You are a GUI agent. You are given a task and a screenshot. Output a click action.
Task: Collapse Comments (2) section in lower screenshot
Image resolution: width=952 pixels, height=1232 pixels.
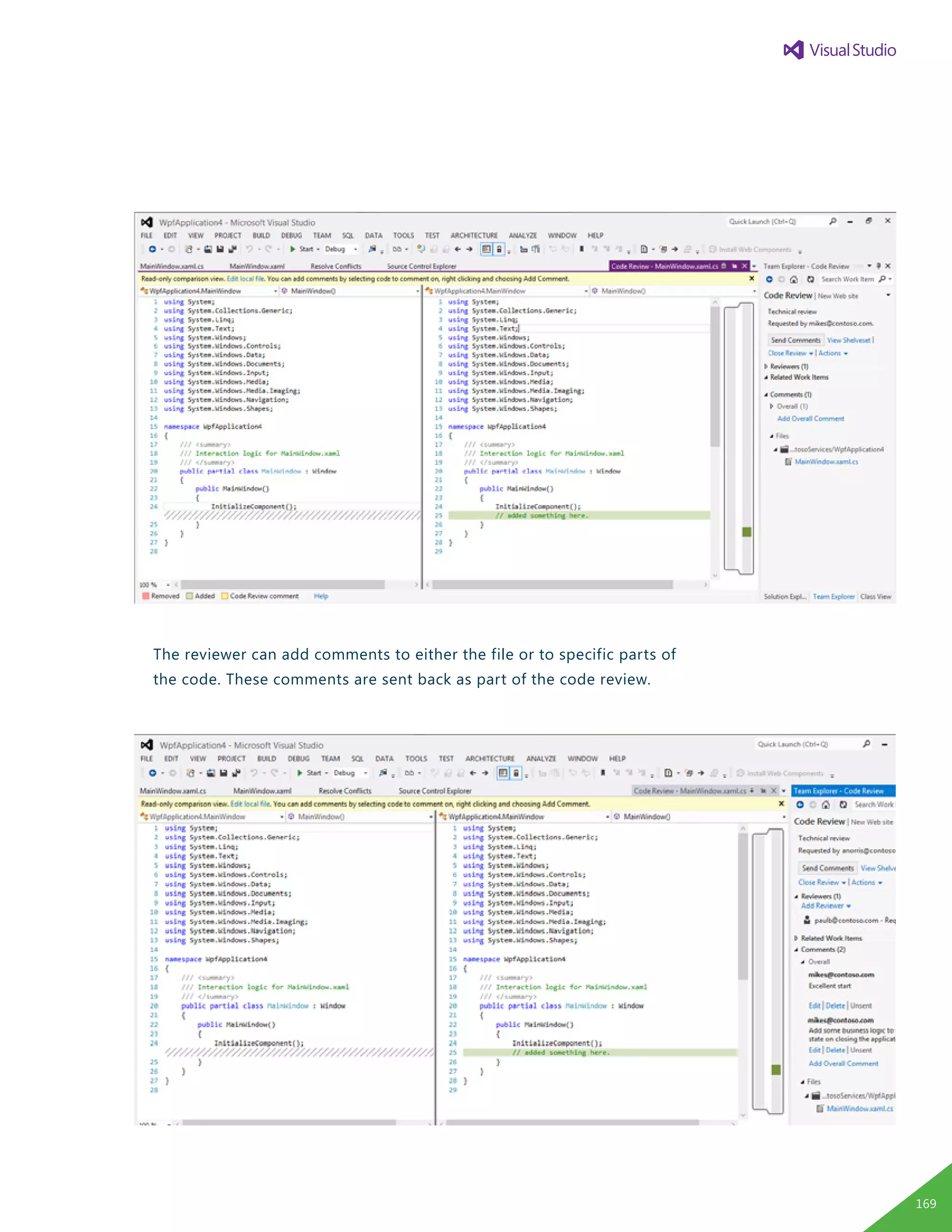click(796, 950)
